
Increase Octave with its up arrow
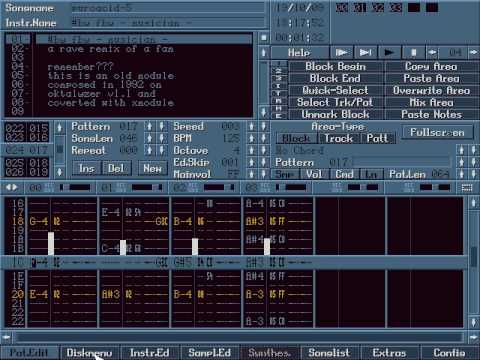[252, 150]
